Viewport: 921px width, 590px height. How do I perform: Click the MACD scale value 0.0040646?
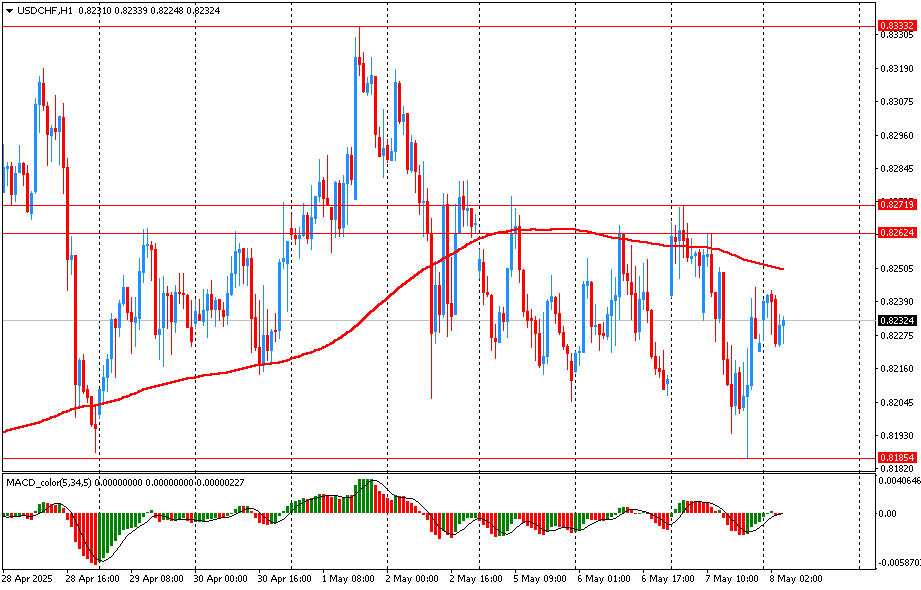898,481
